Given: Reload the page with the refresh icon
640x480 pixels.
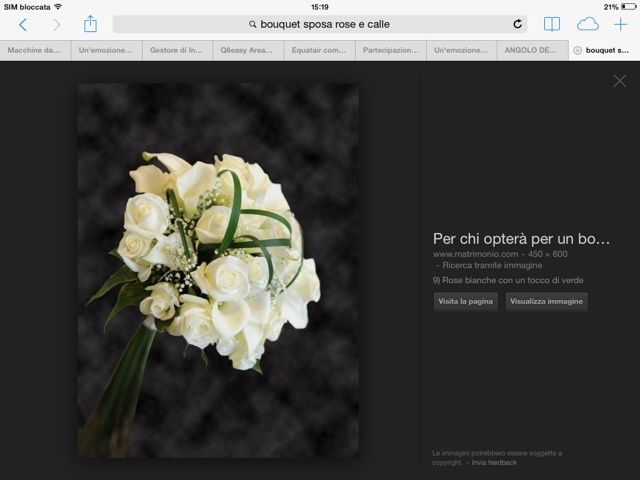Looking at the screenshot, I should (x=517, y=24).
